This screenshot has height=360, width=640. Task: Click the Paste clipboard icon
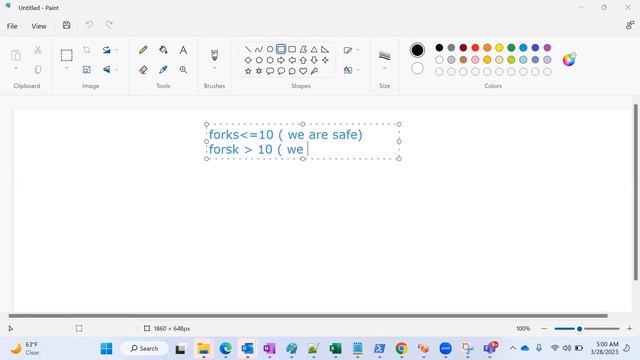point(16,55)
